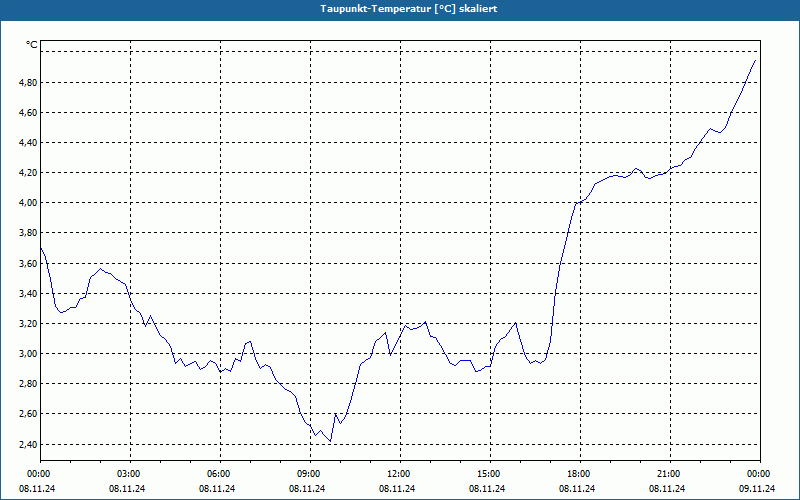Click the 12:00 time label
Screen dimensions: 800x500
tap(398, 474)
